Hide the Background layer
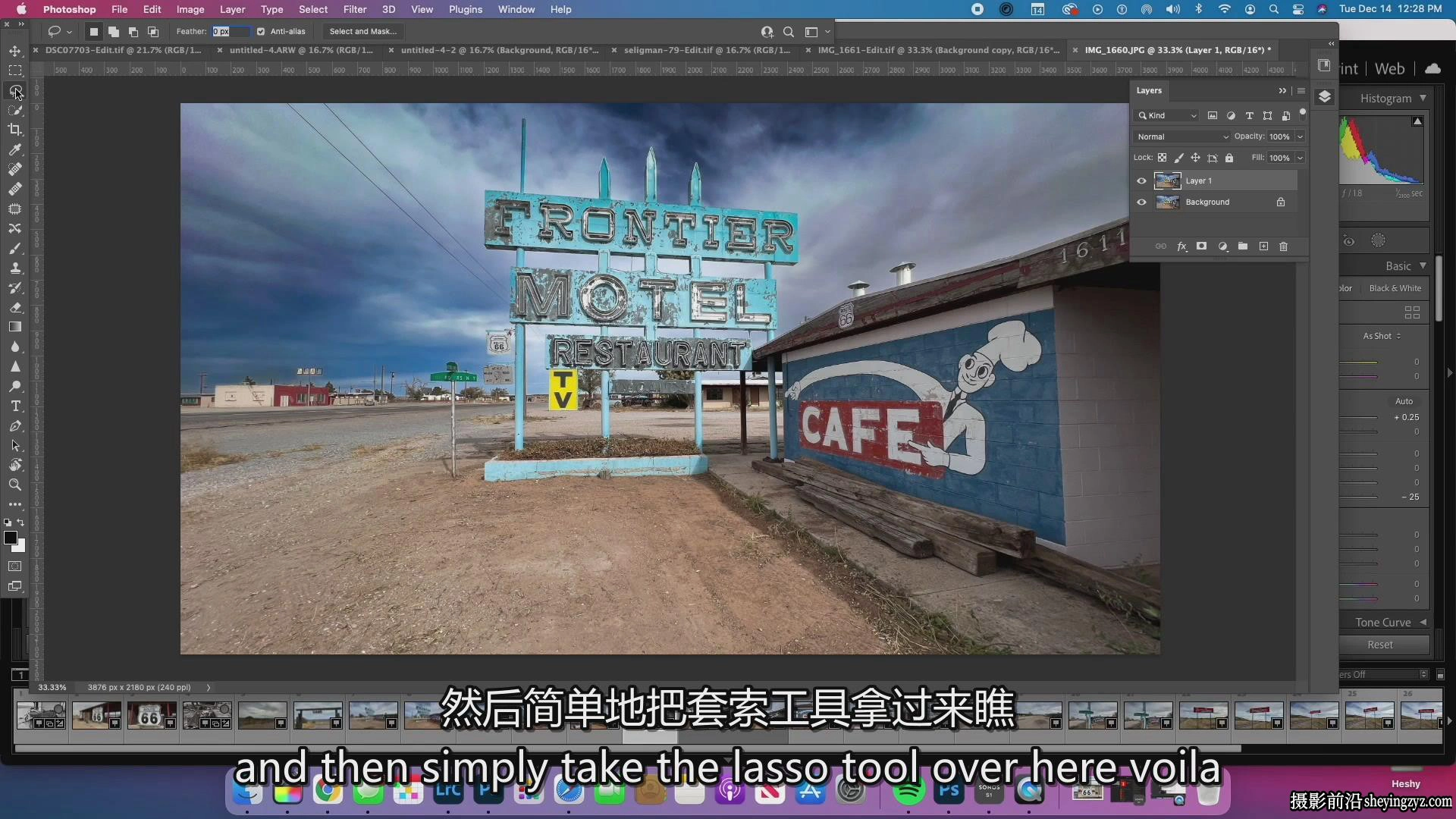Image resolution: width=1456 pixels, height=819 pixels. (x=1141, y=202)
